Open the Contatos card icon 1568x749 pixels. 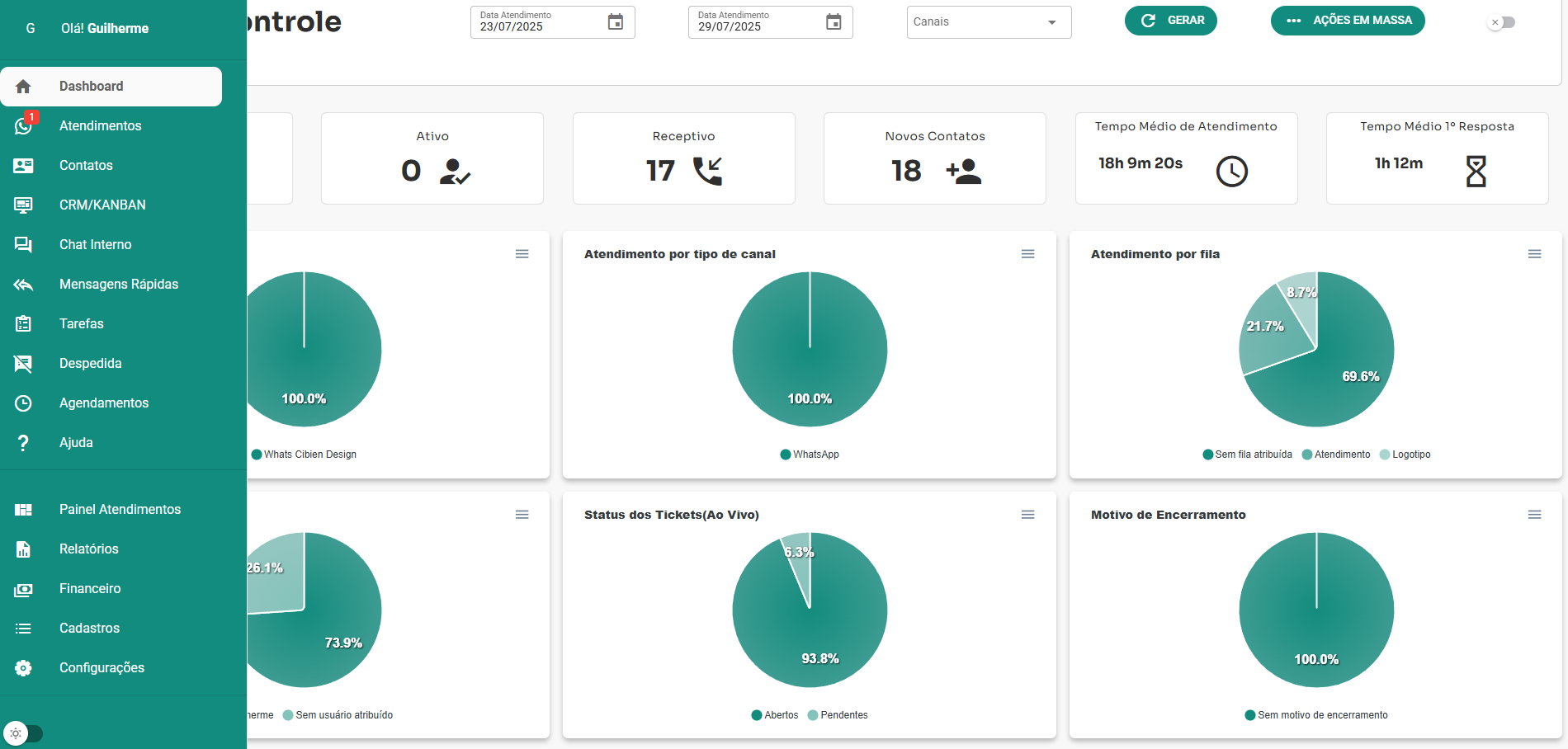[23, 166]
